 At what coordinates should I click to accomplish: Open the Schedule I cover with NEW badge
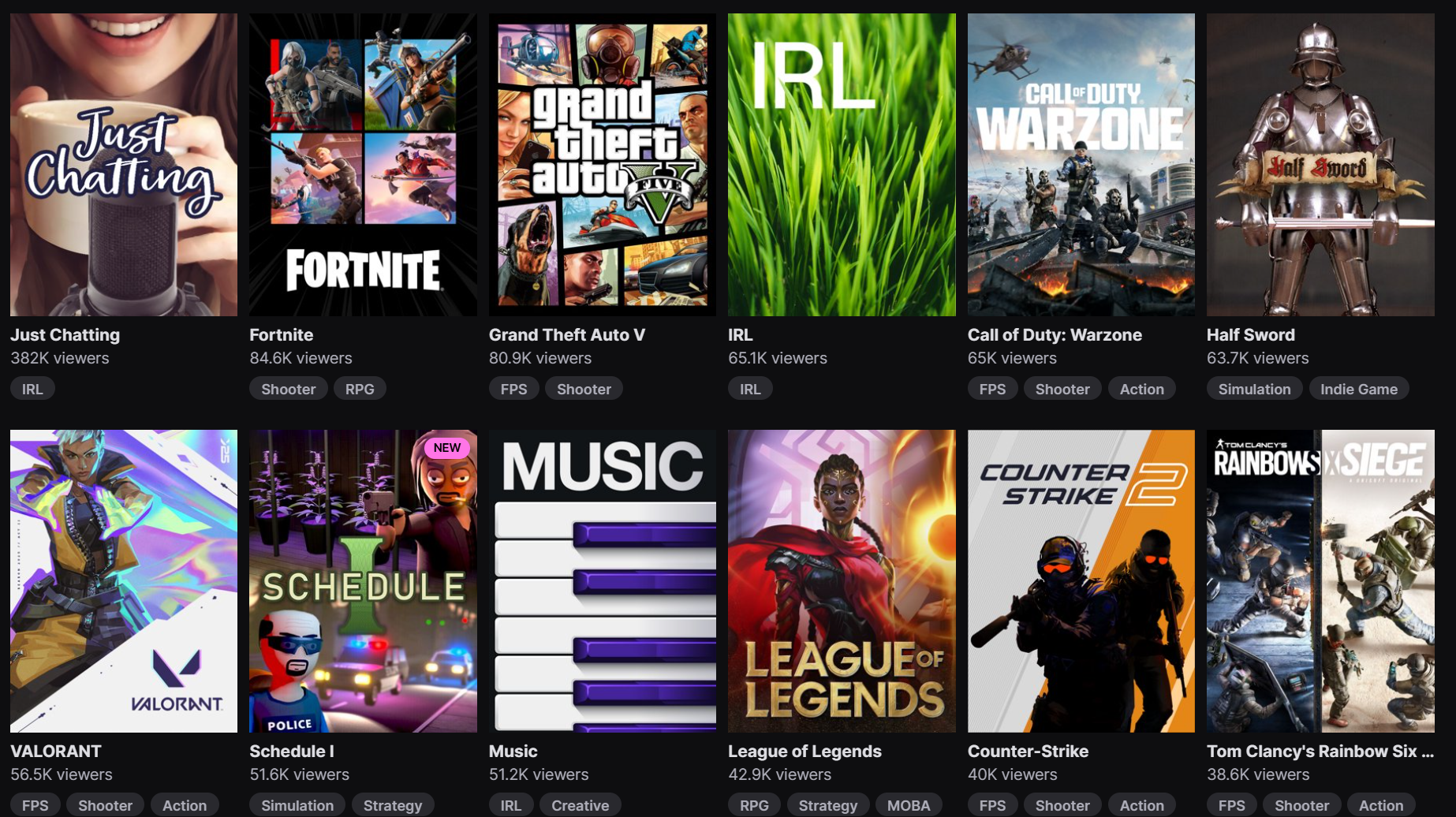click(363, 581)
